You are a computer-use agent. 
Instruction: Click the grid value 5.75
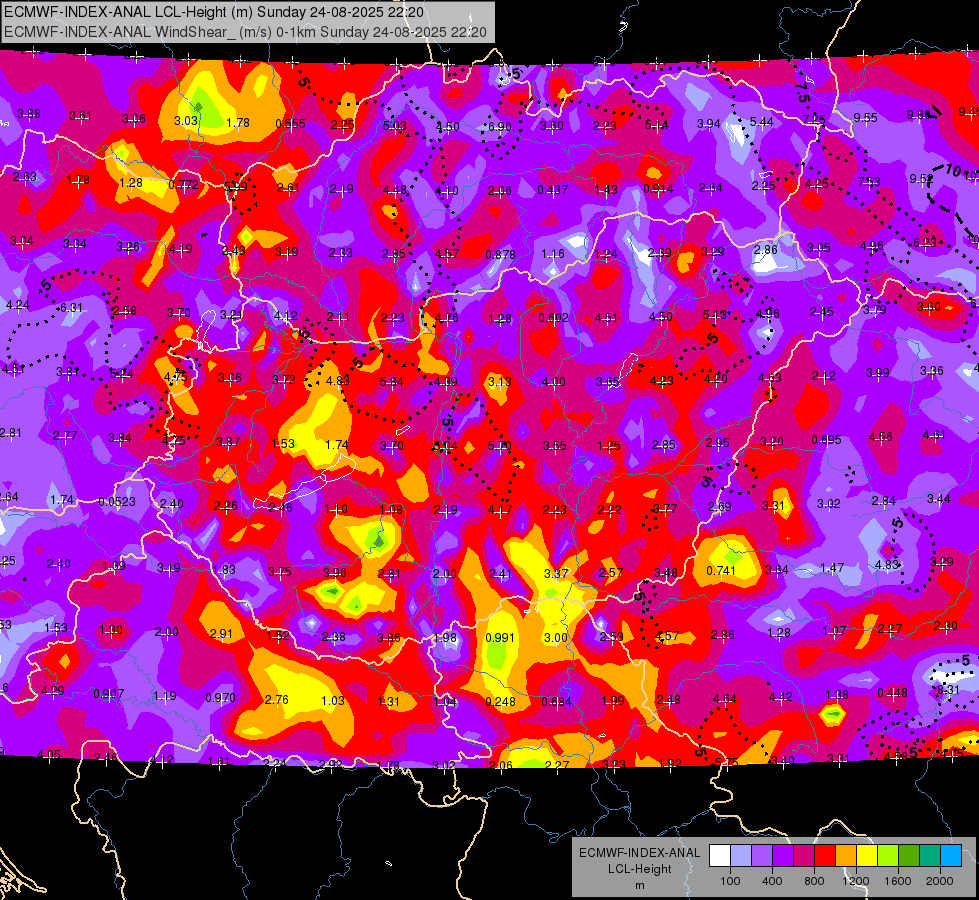[726, 763]
